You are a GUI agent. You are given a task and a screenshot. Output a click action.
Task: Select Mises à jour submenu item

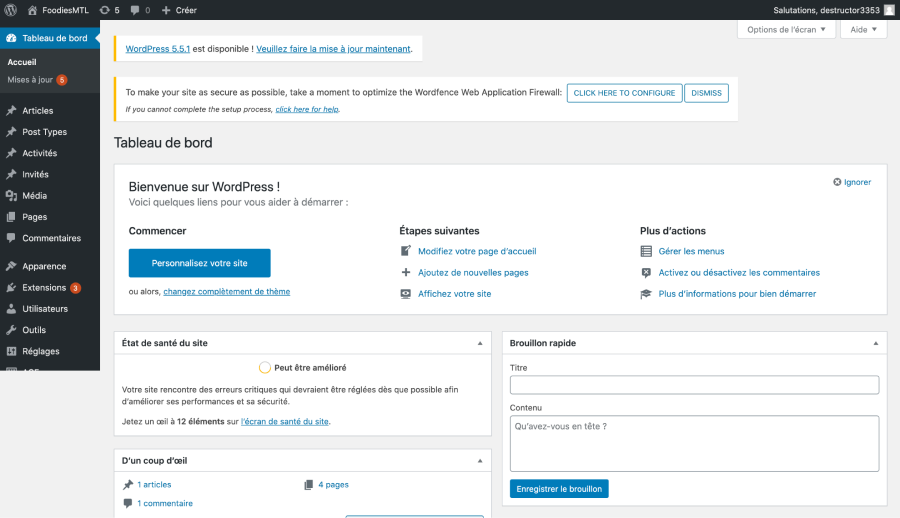coord(30,79)
